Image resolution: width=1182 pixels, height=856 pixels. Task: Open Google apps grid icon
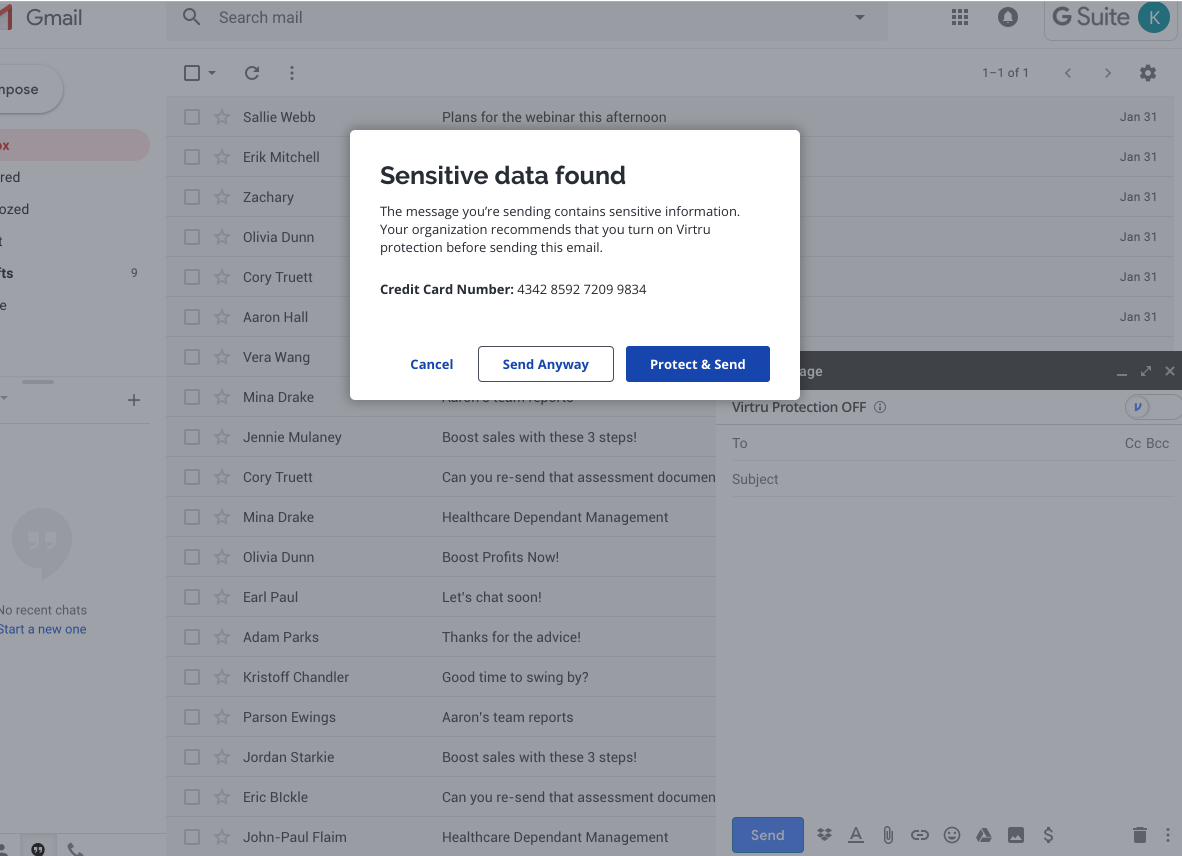pyautogui.click(x=960, y=17)
